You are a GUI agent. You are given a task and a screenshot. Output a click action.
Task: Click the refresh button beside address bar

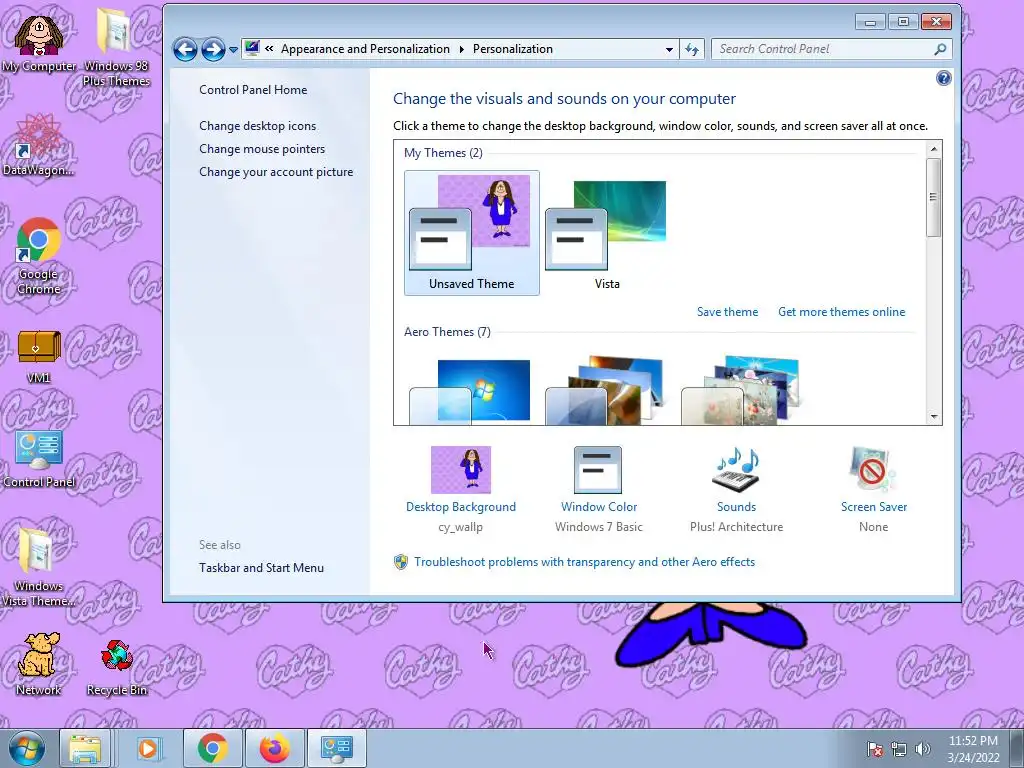(x=692, y=50)
